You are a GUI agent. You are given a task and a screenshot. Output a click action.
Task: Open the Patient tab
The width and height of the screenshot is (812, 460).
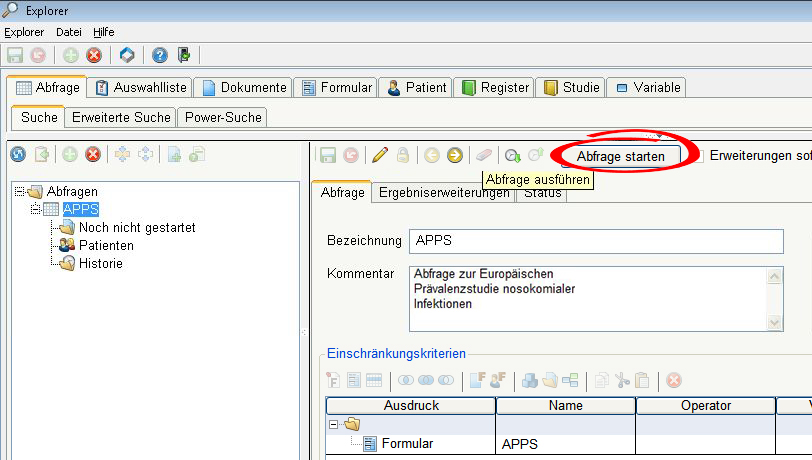pos(416,88)
